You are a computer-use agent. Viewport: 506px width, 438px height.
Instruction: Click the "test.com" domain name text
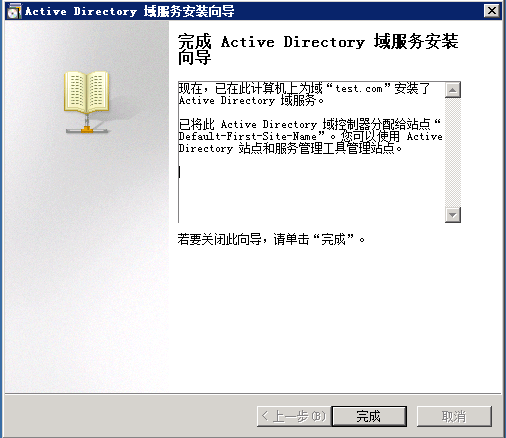coord(358,89)
